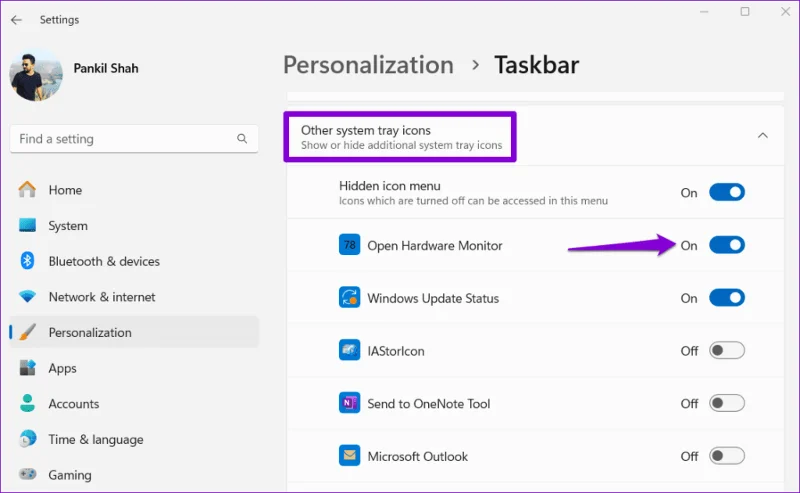Screen dimensions: 800x493
Task: Click Pankil Shah profile picture
Action: (x=36, y=75)
